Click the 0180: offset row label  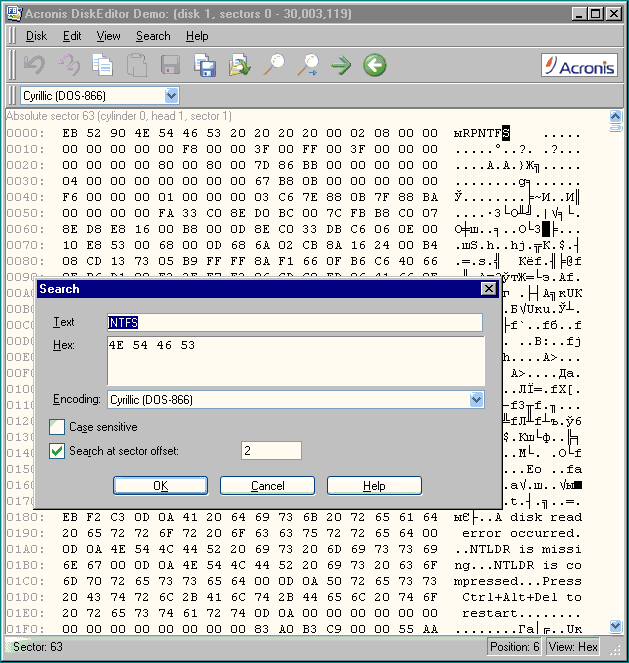click(x=25, y=517)
